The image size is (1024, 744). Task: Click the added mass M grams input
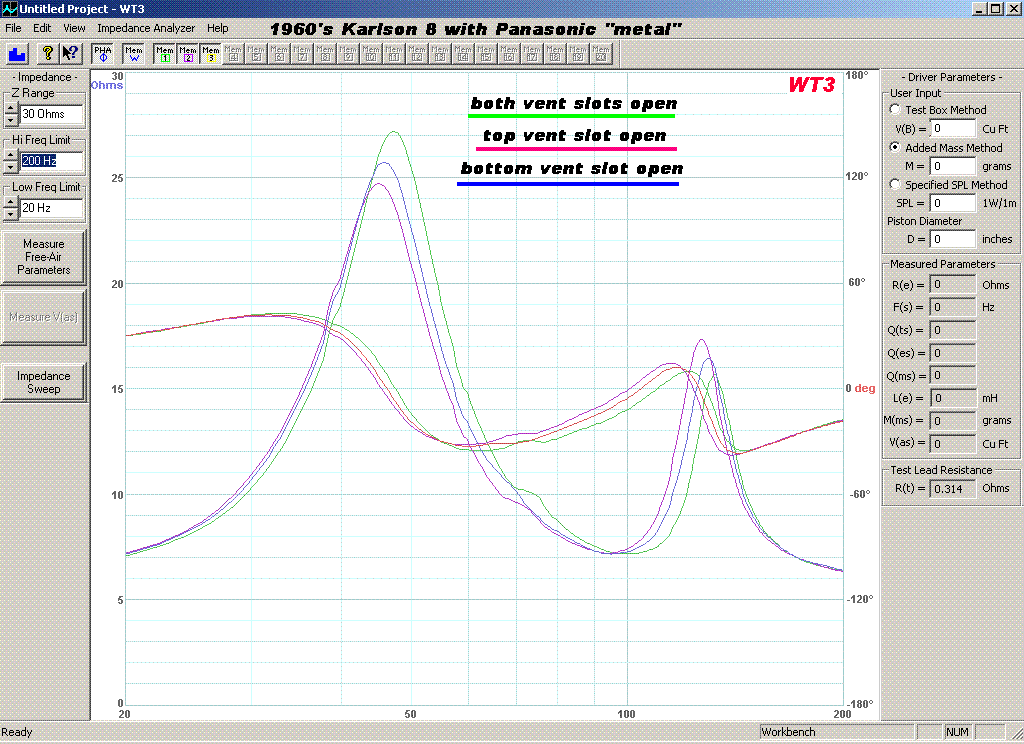pos(953,166)
